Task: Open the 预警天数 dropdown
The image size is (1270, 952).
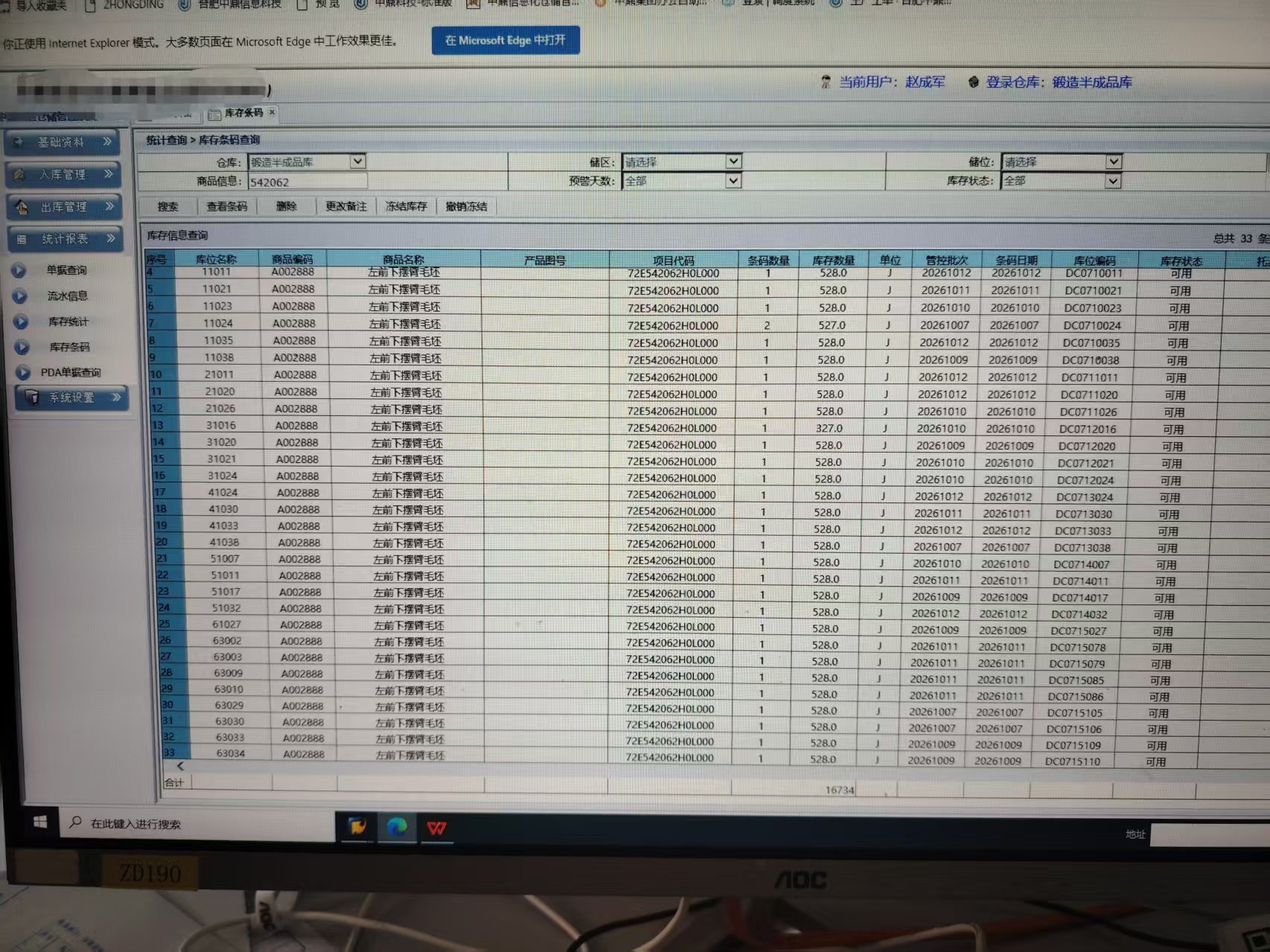Action: (733, 180)
